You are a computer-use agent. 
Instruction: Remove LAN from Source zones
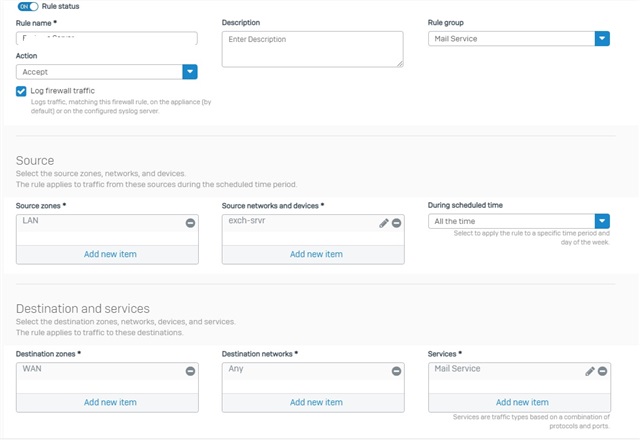click(190, 223)
